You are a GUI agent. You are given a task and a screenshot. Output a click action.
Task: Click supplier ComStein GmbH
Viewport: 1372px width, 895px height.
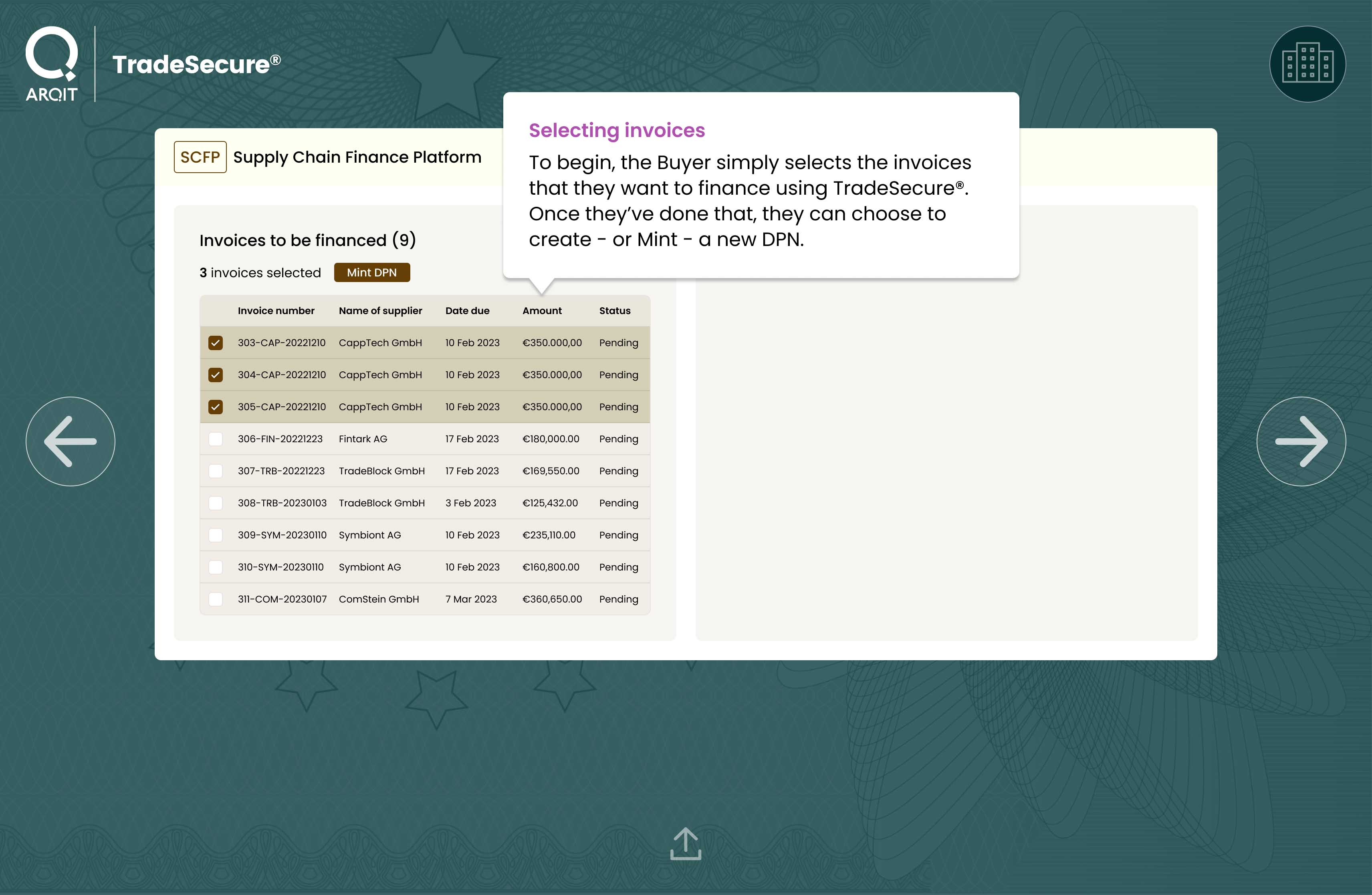tap(379, 599)
